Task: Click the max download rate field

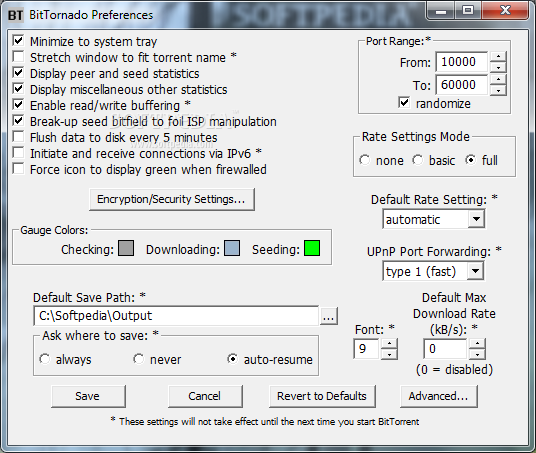Action: pyautogui.click(x=445, y=349)
